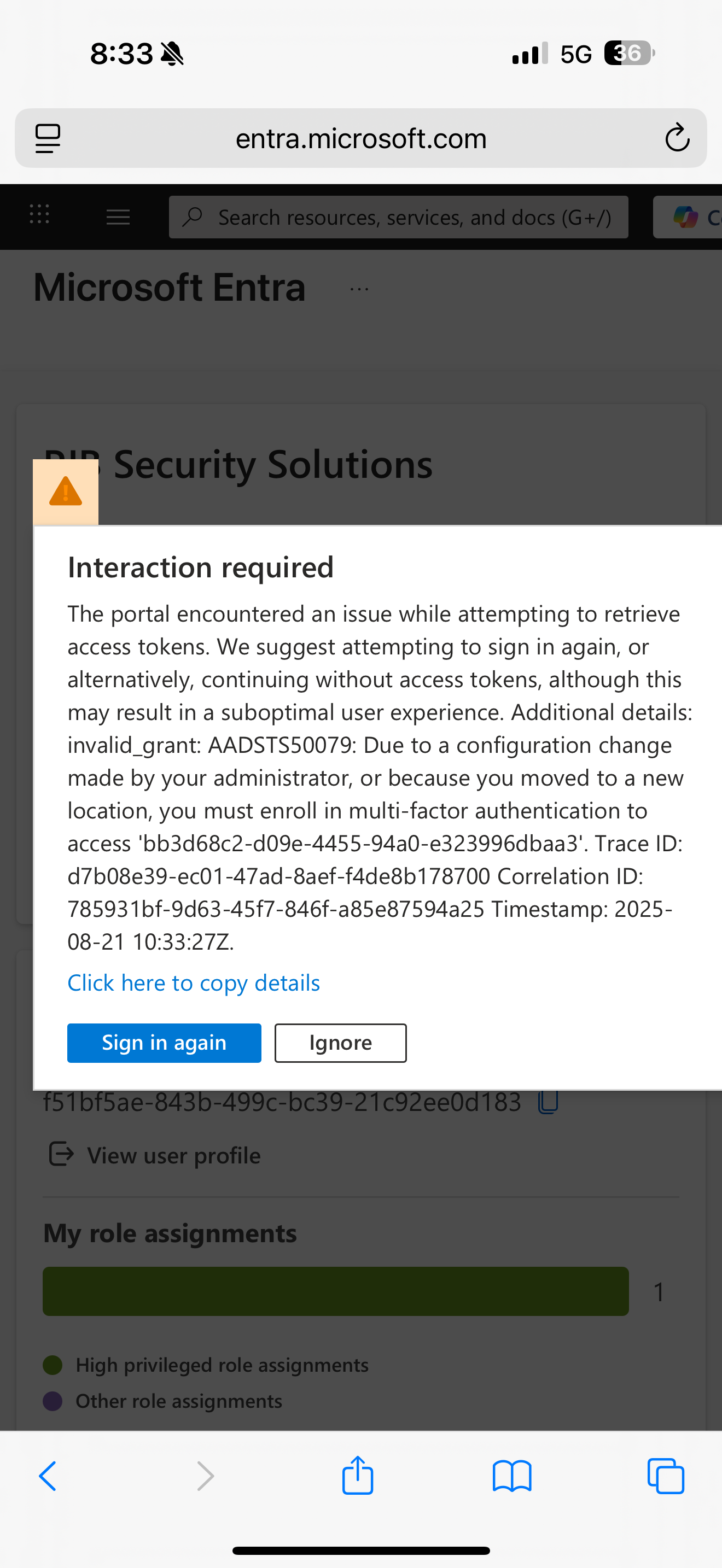Open the portal navigation hamburger menu
Viewport: 722px width, 1568px height.
coord(118,217)
